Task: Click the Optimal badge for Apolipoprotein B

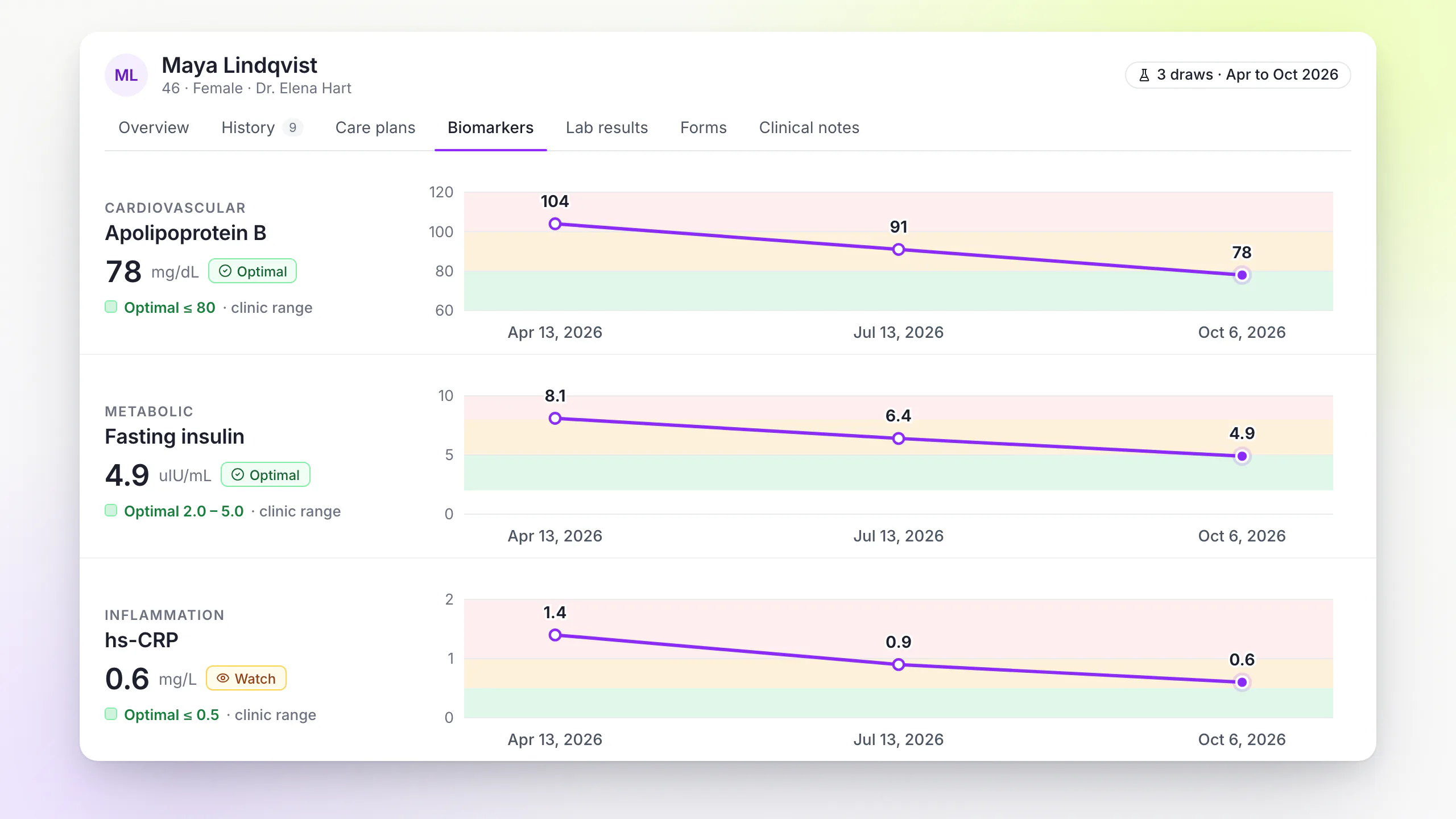Action: (253, 271)
